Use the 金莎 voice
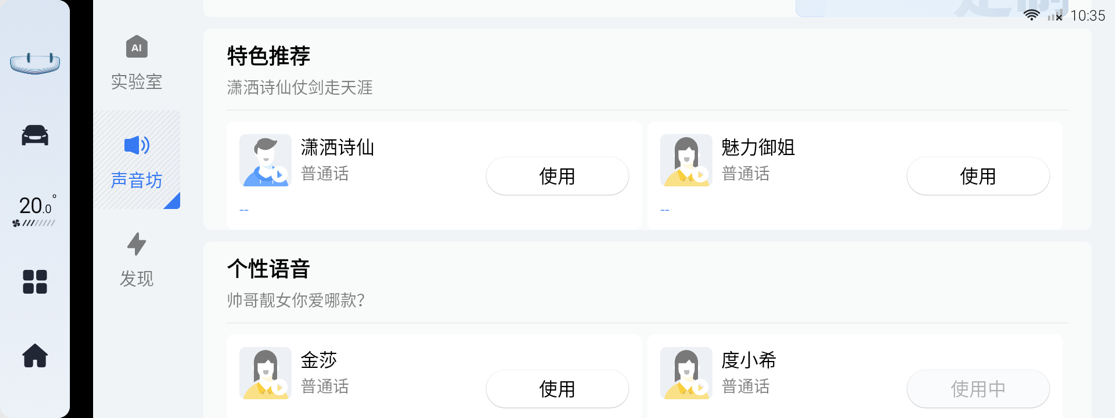The height and width of the screenshot is (418, 1115). pyautogui.click(x=558, y=389)
